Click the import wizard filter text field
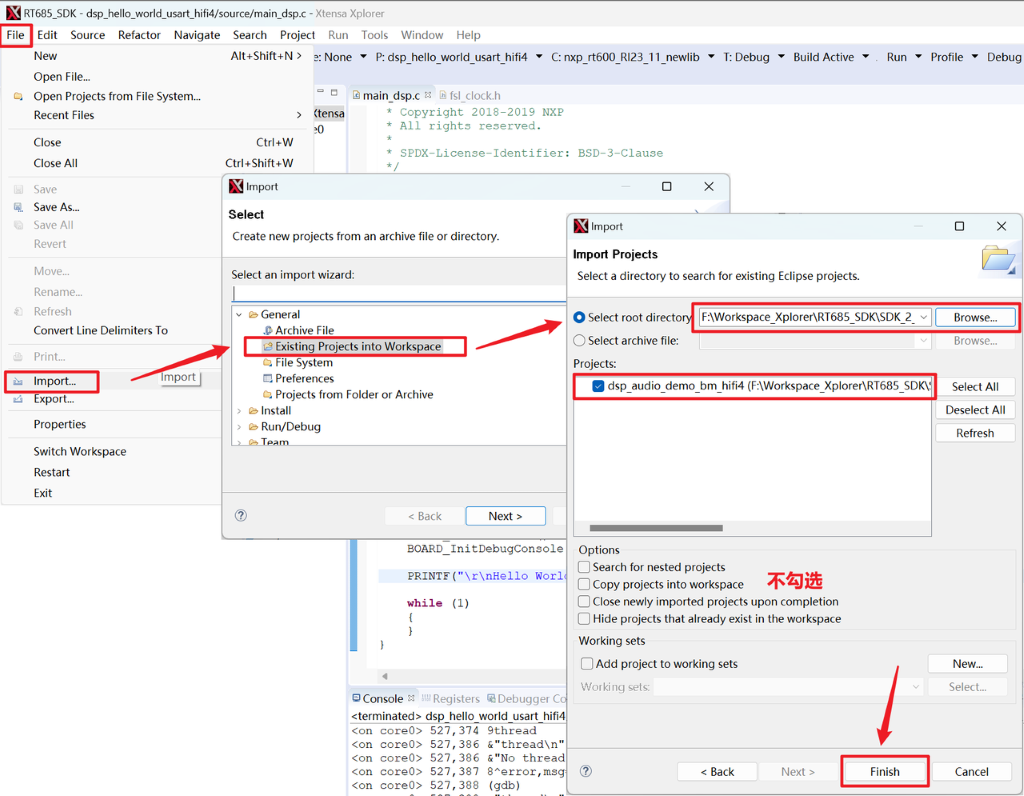The image size is (1024, 796). [398, 294]
